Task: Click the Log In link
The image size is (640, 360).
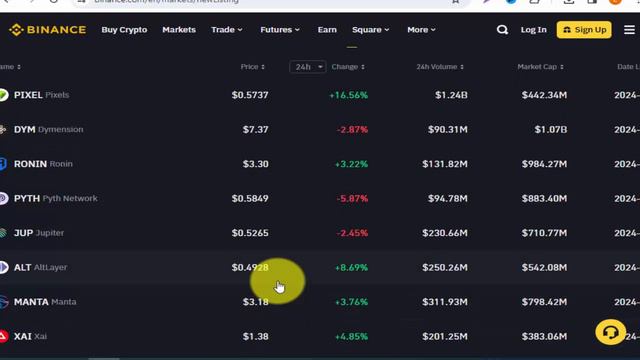Action: pos(533,30)
